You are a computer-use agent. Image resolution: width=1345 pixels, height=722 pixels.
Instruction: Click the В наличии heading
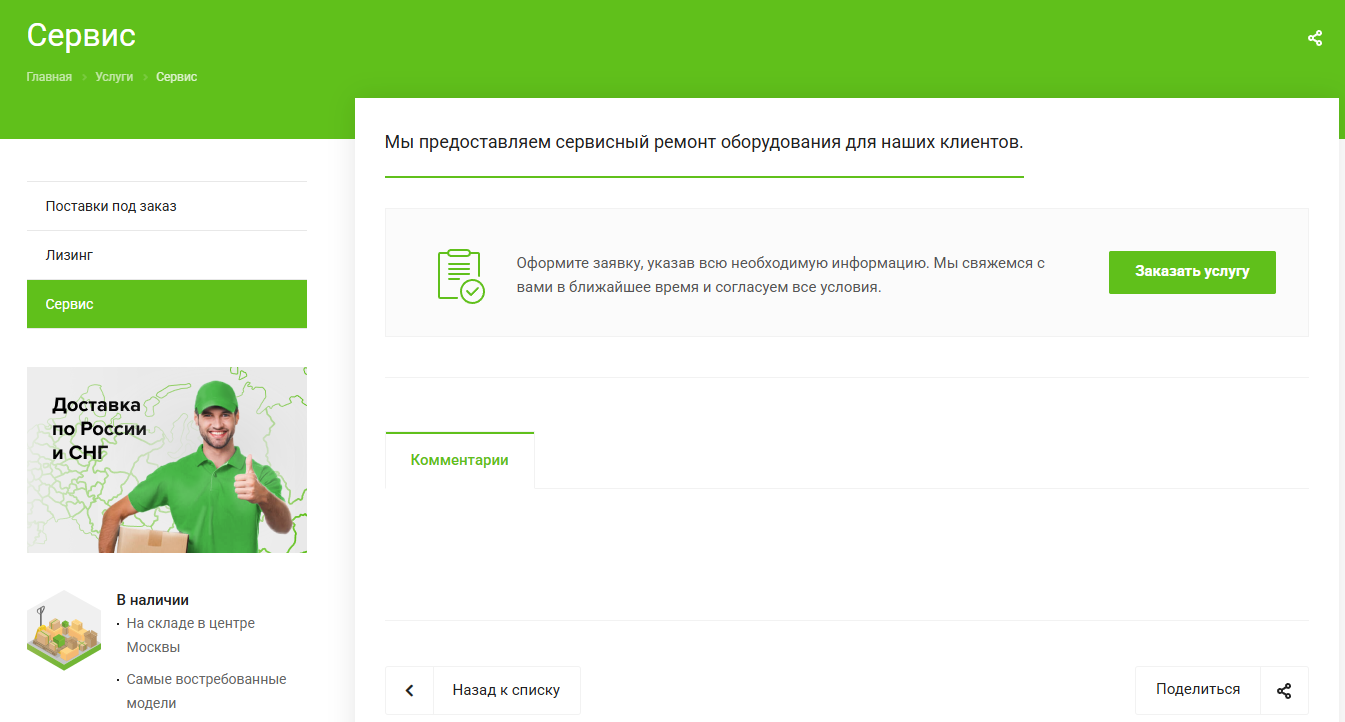click(x=152, y=600)
